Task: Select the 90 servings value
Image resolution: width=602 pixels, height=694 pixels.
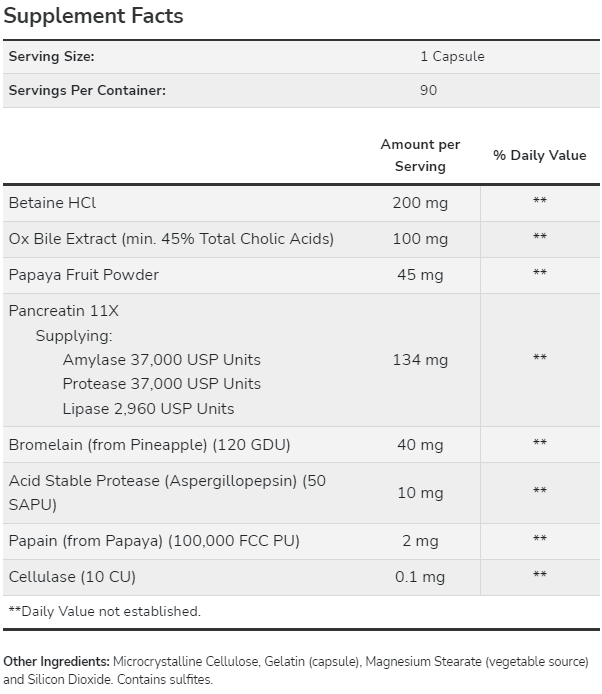Action: coord(428,90)
